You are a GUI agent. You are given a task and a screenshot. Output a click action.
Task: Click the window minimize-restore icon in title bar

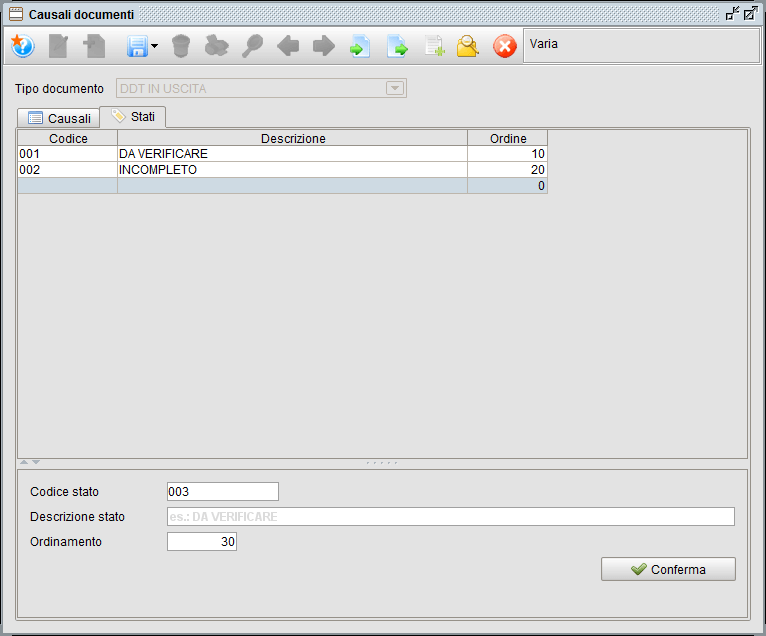[x=732, y=13]
